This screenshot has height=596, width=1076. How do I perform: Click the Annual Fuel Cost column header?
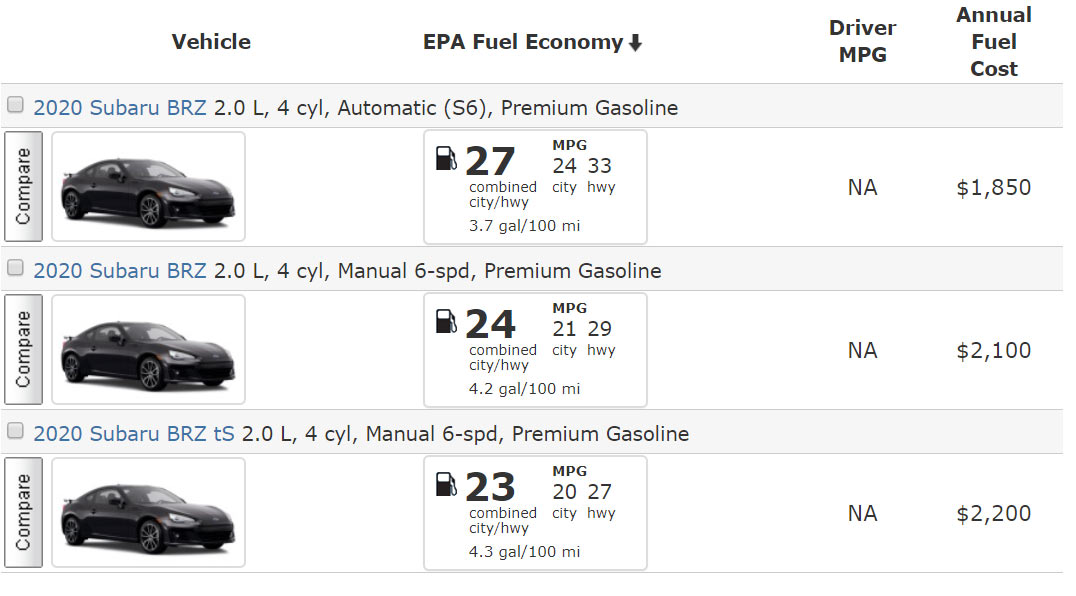(993, 42)
